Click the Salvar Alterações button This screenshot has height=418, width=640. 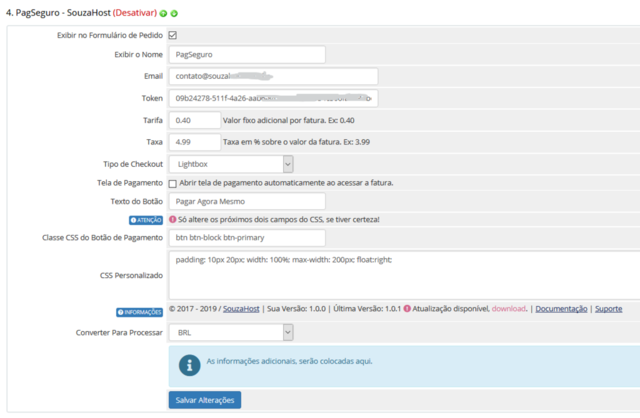(x=205, y=400)
